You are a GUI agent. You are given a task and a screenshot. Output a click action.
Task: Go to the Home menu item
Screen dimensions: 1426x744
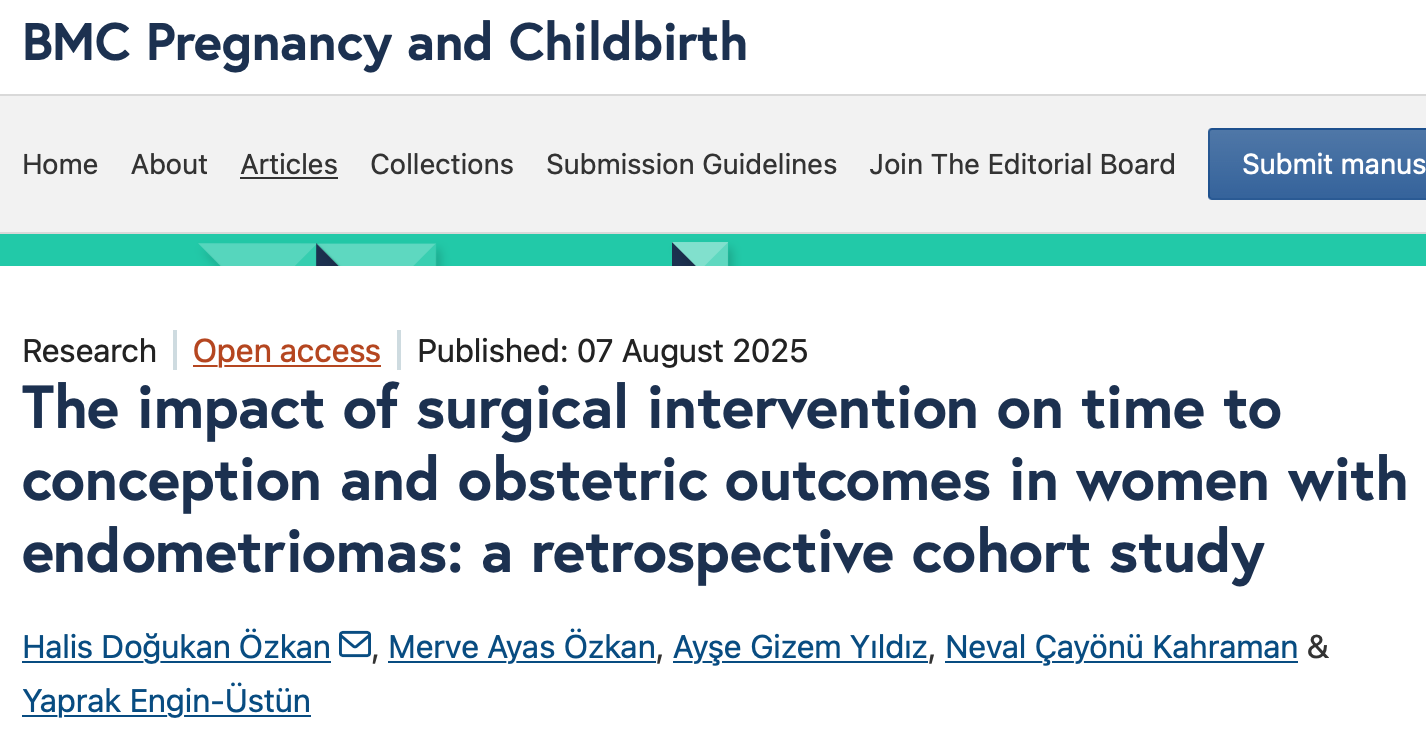click(60, 164)
